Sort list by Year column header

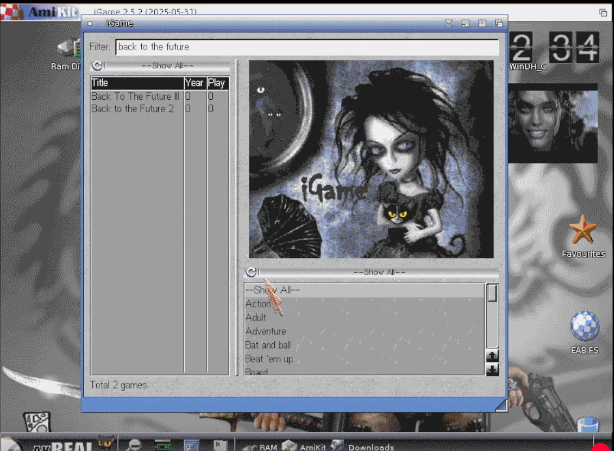coord(195,83)
